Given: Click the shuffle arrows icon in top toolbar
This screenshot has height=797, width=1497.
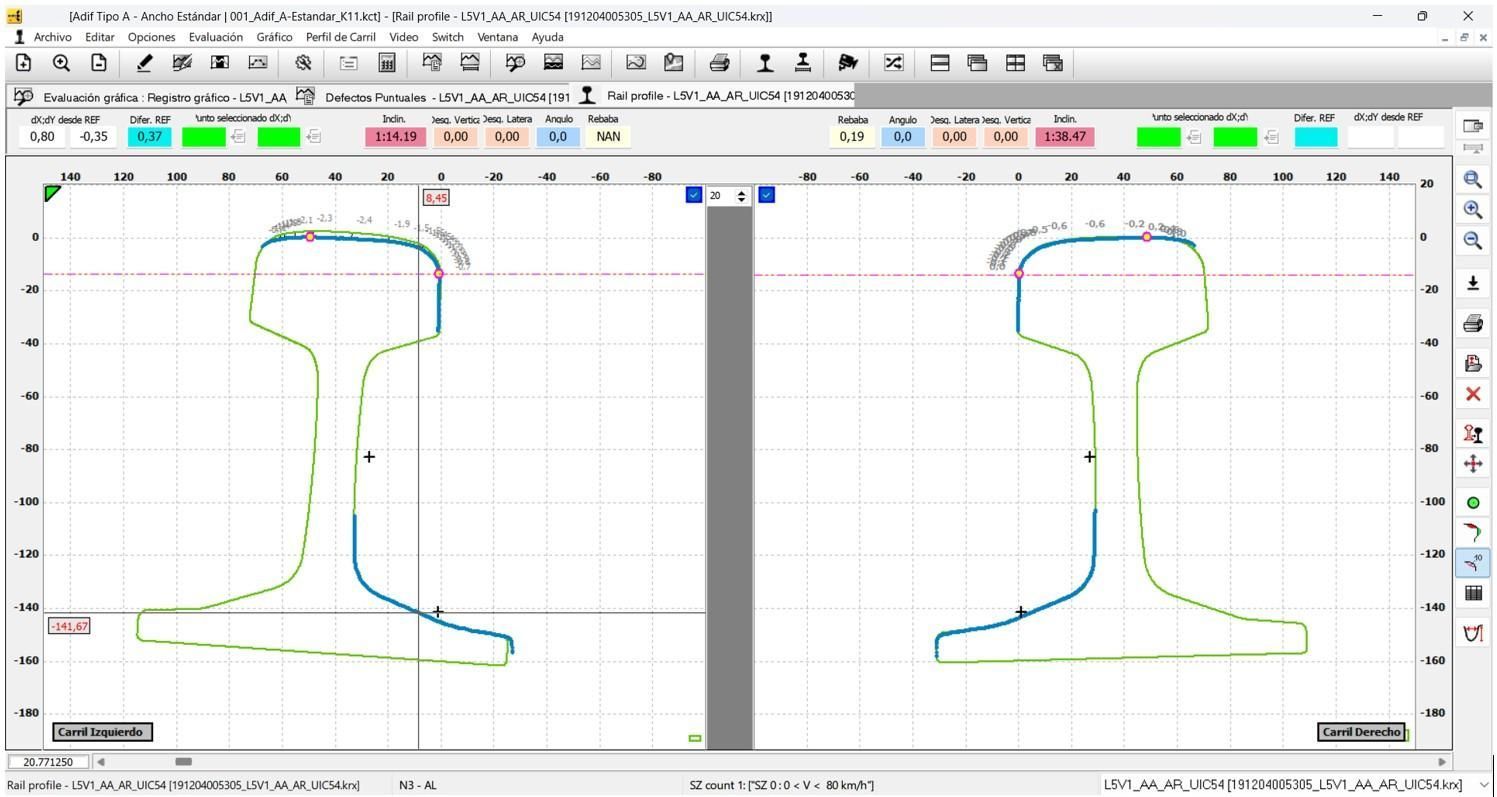Looking at the screenshot, I should [x=893, y=63].
